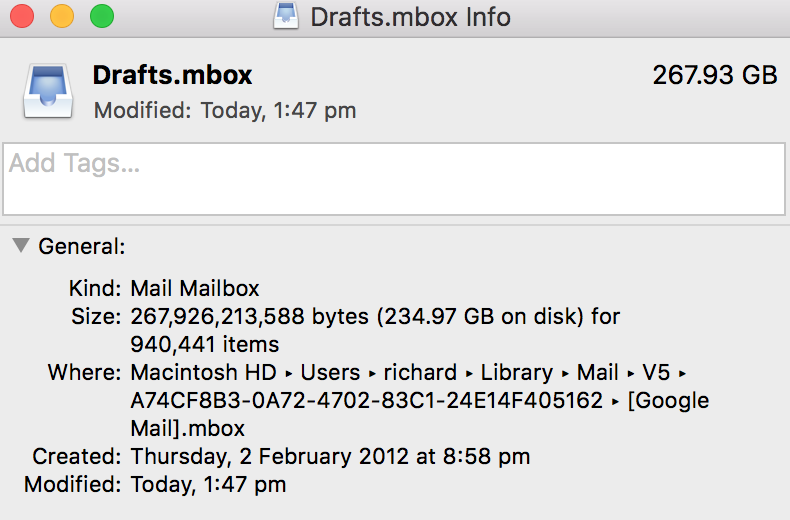Screen dimensions: 790x520
Task: Collapse the General section triangle
Action: (21, 245)
